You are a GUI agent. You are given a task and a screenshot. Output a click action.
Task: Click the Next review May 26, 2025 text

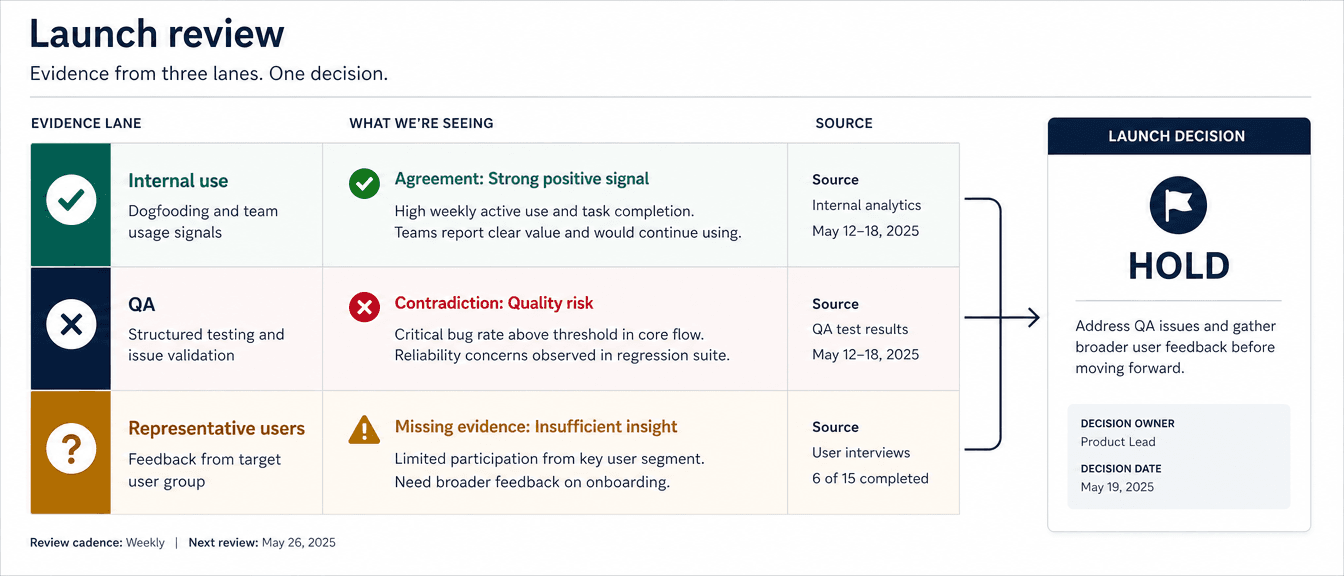pyautogui.click(x=262, y=543)
